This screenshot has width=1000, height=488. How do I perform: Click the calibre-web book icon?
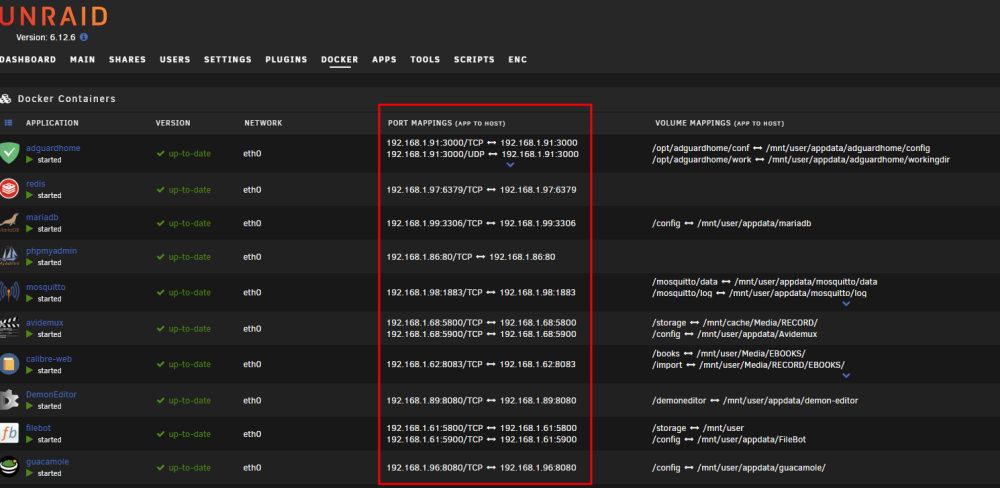[8, 364]
